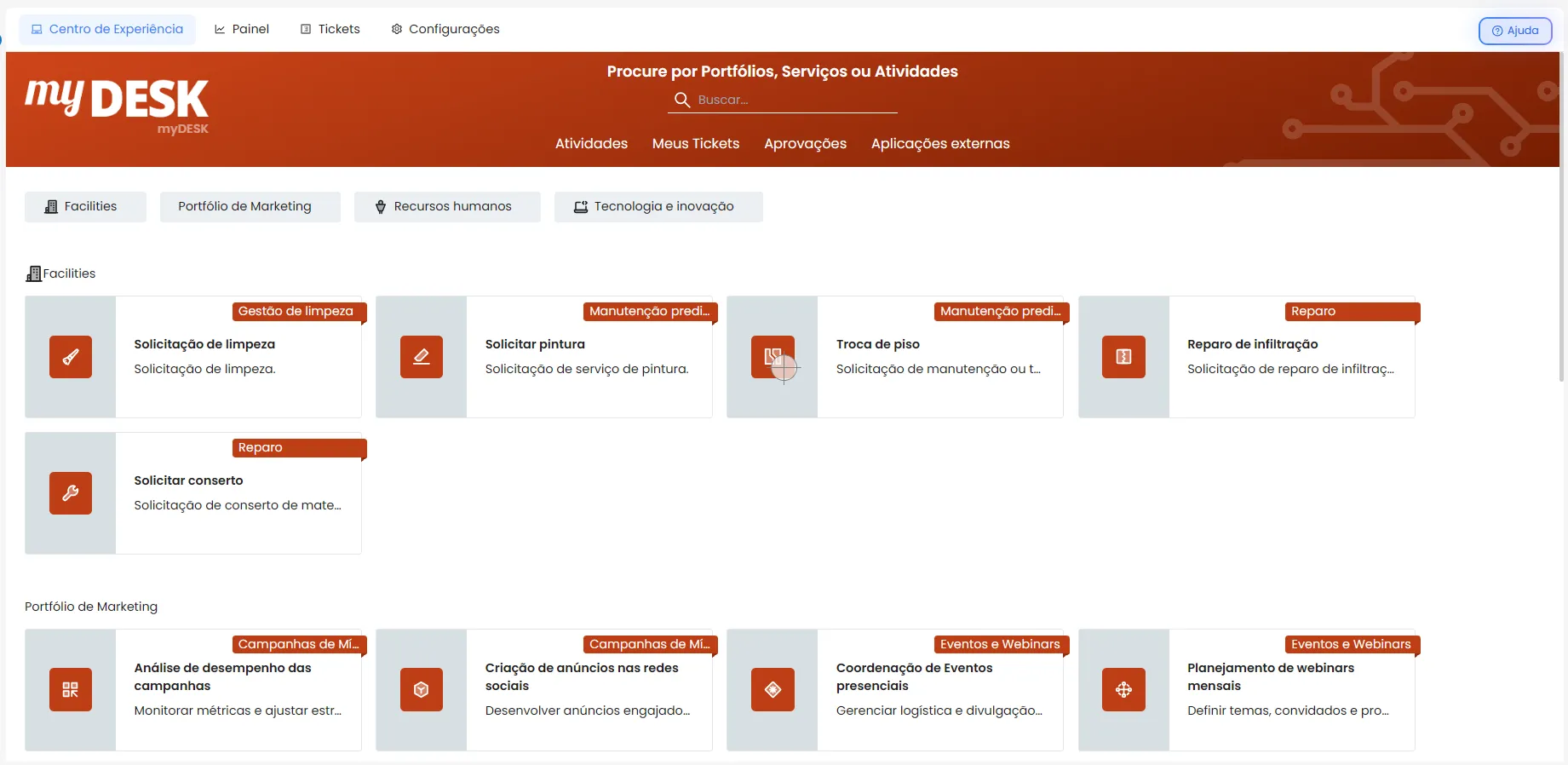The width and height of the screenshot is (1568, 765).
Task: Open Análise de desempenho das campanhas title
Action: pos(222,677)
